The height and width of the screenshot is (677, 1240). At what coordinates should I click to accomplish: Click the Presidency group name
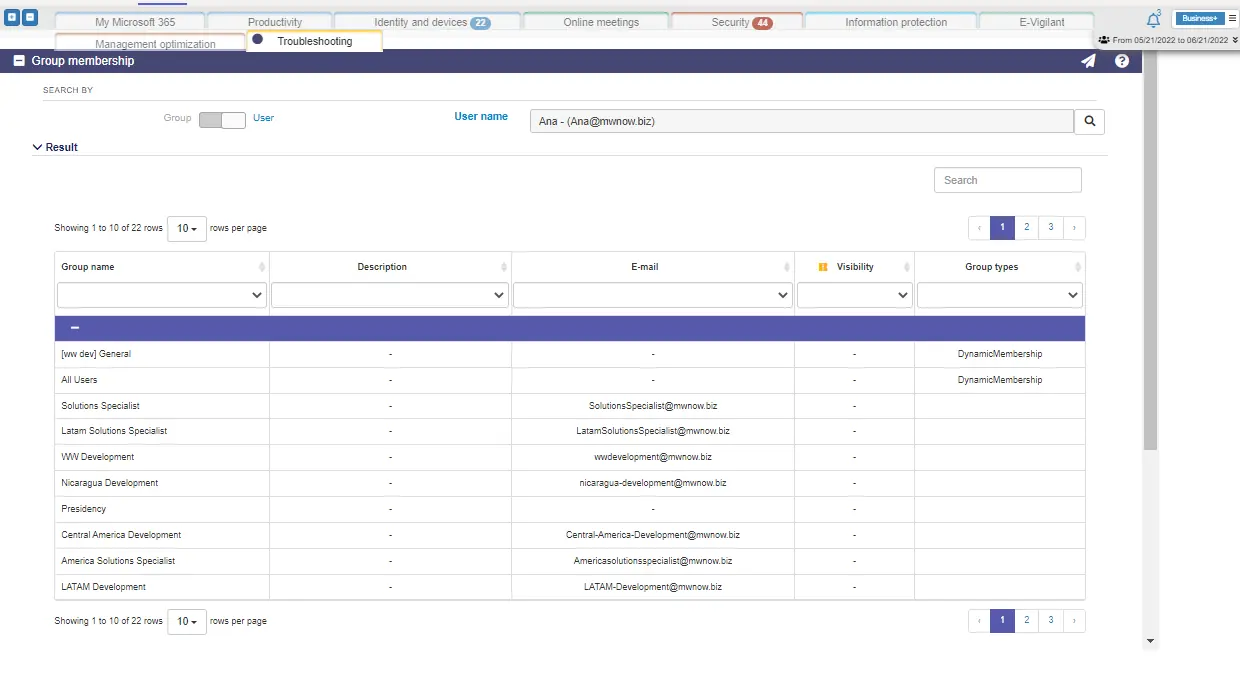[84, 509]
